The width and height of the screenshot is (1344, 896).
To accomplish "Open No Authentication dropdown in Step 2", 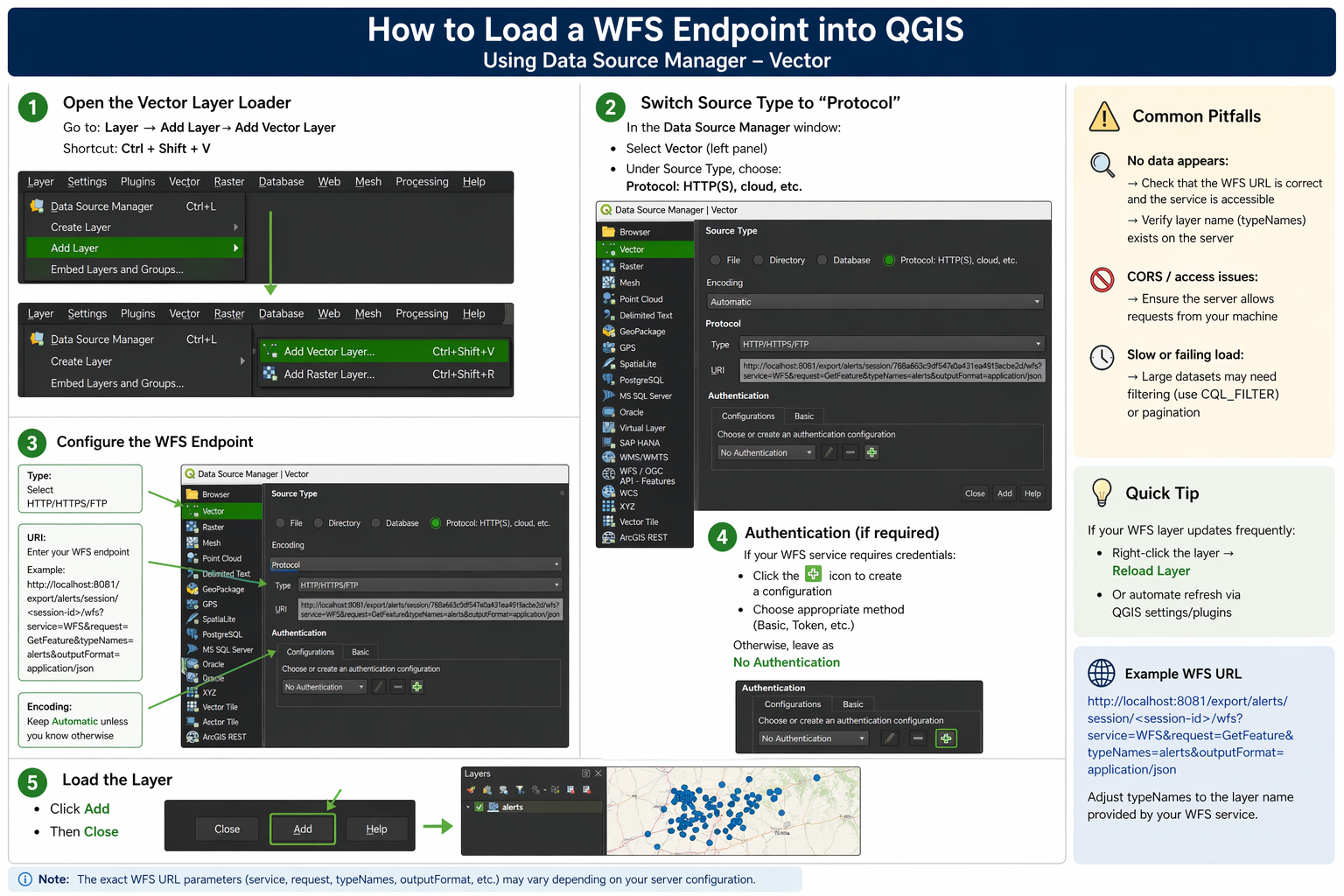I will tap(766, 452).
